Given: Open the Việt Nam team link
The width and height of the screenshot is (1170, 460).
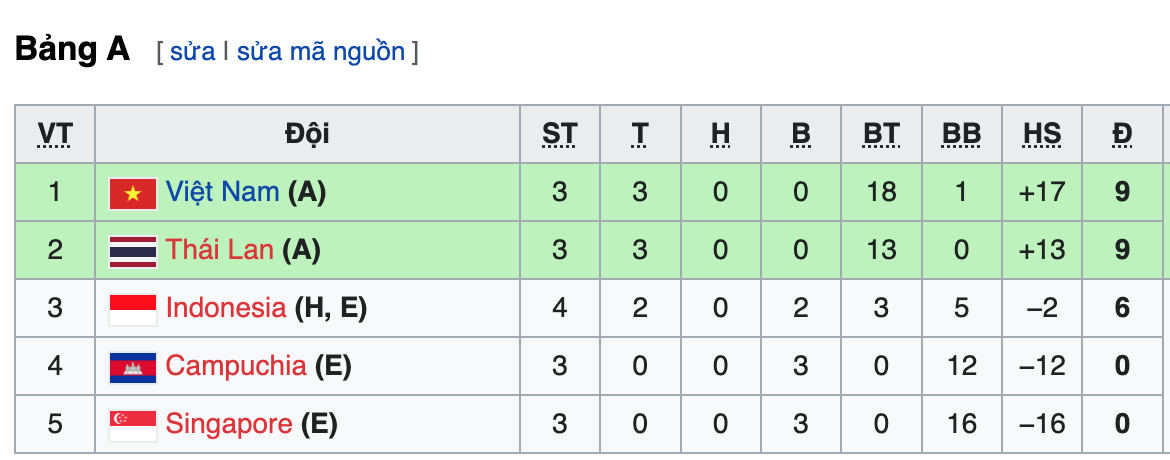Looking at the screenshot, I should point(222,191).
